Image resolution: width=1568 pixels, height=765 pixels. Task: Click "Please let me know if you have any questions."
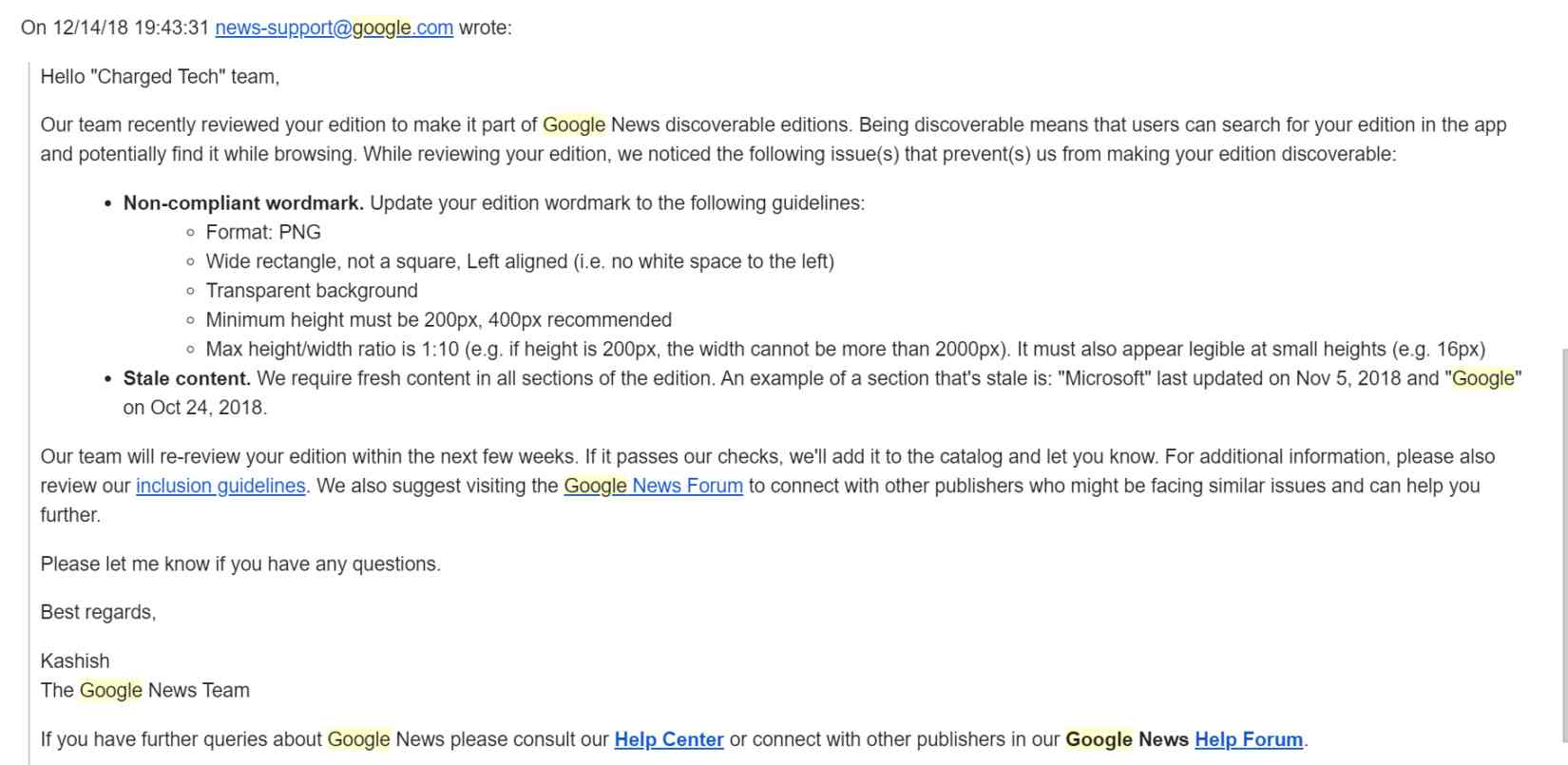tap(240, 564)
